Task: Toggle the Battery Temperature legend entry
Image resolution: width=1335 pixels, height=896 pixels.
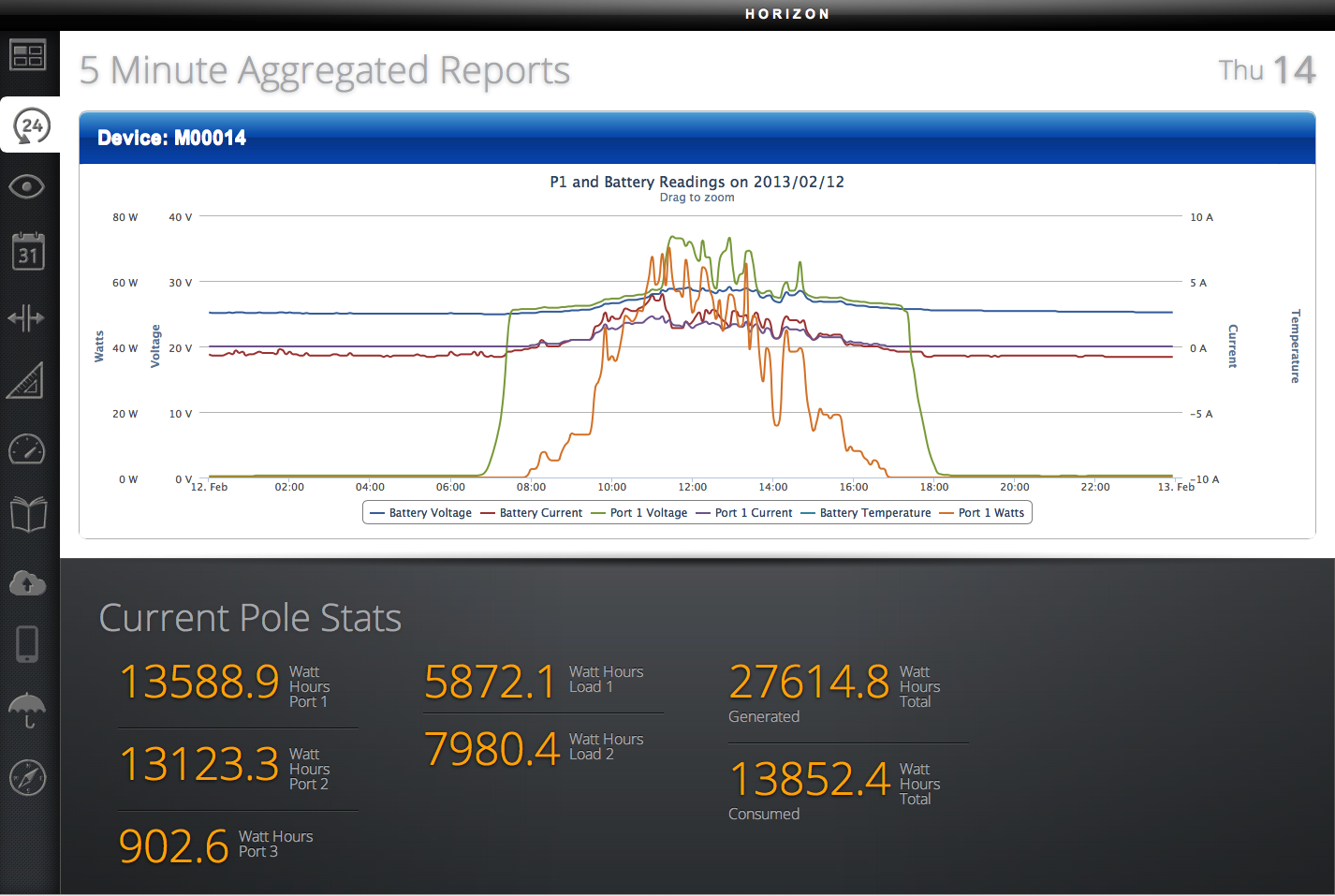Action: pos(866,513)
